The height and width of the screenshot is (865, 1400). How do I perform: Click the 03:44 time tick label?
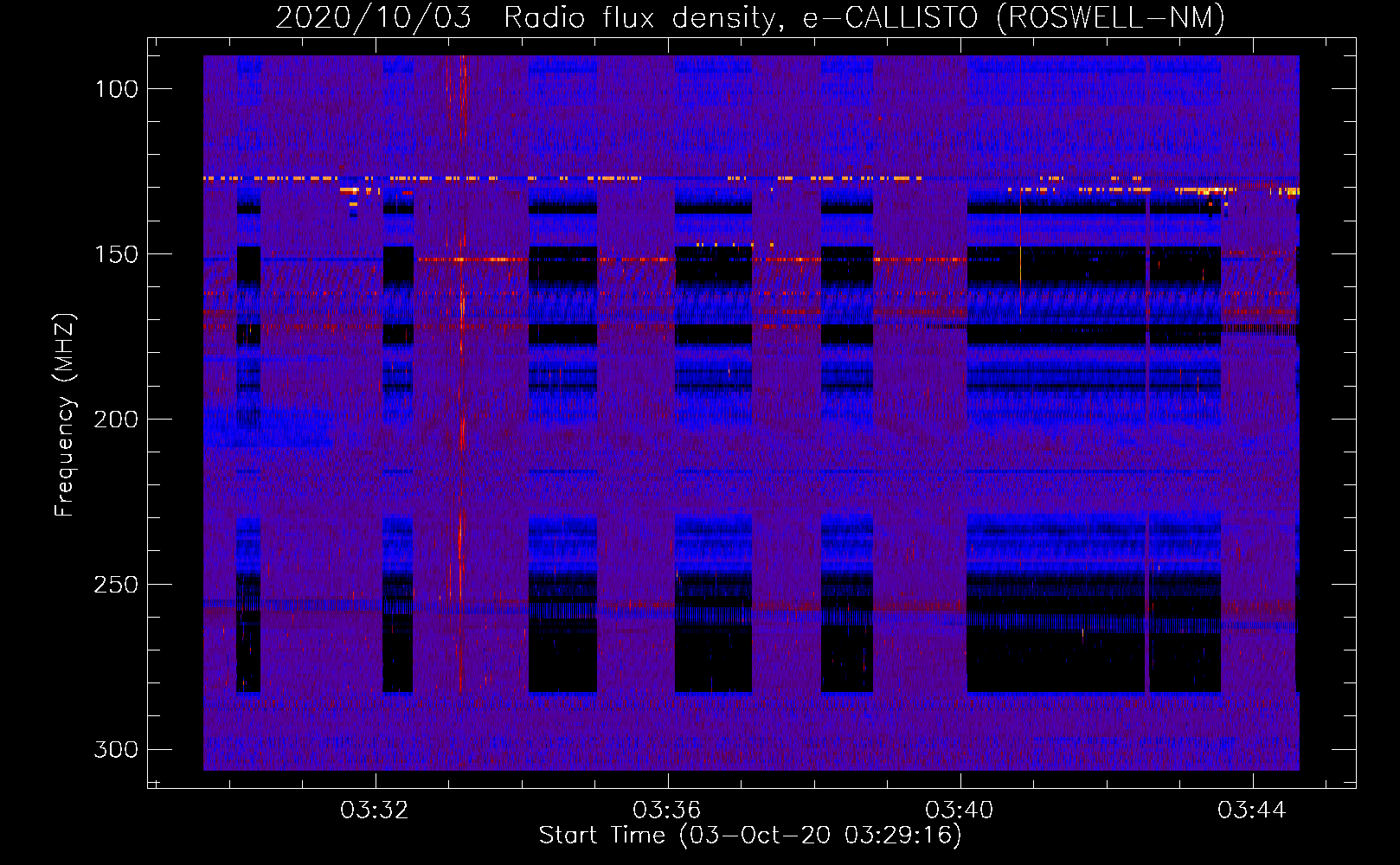[1252, 811]
